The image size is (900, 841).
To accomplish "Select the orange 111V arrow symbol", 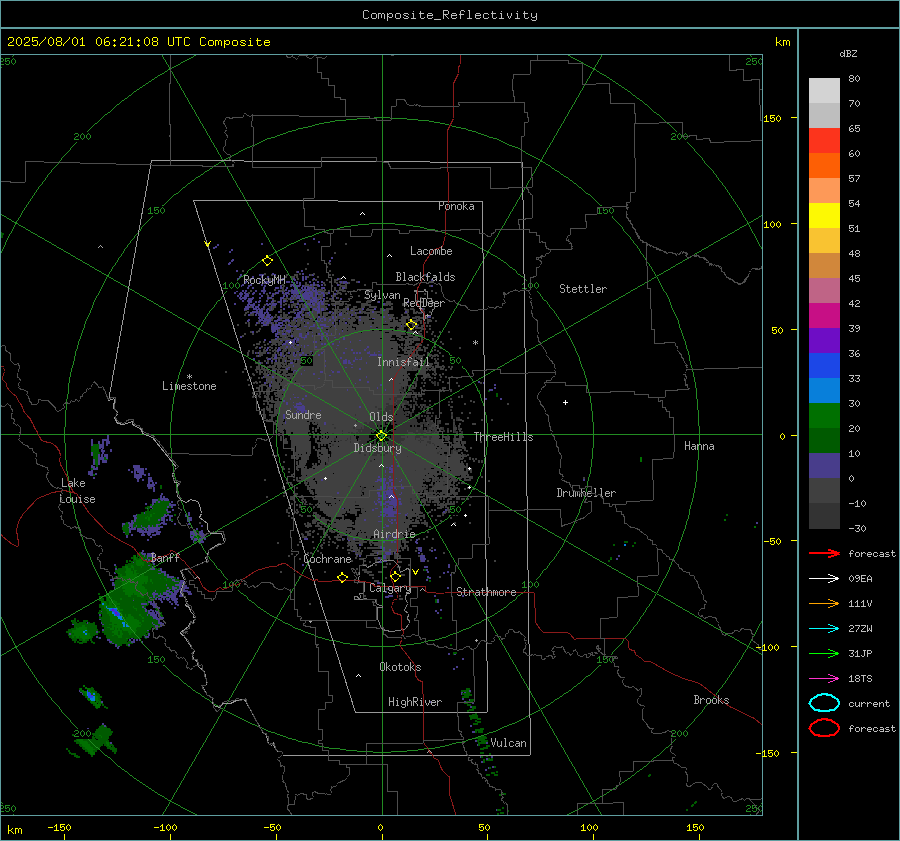I will tap(824, 603).
